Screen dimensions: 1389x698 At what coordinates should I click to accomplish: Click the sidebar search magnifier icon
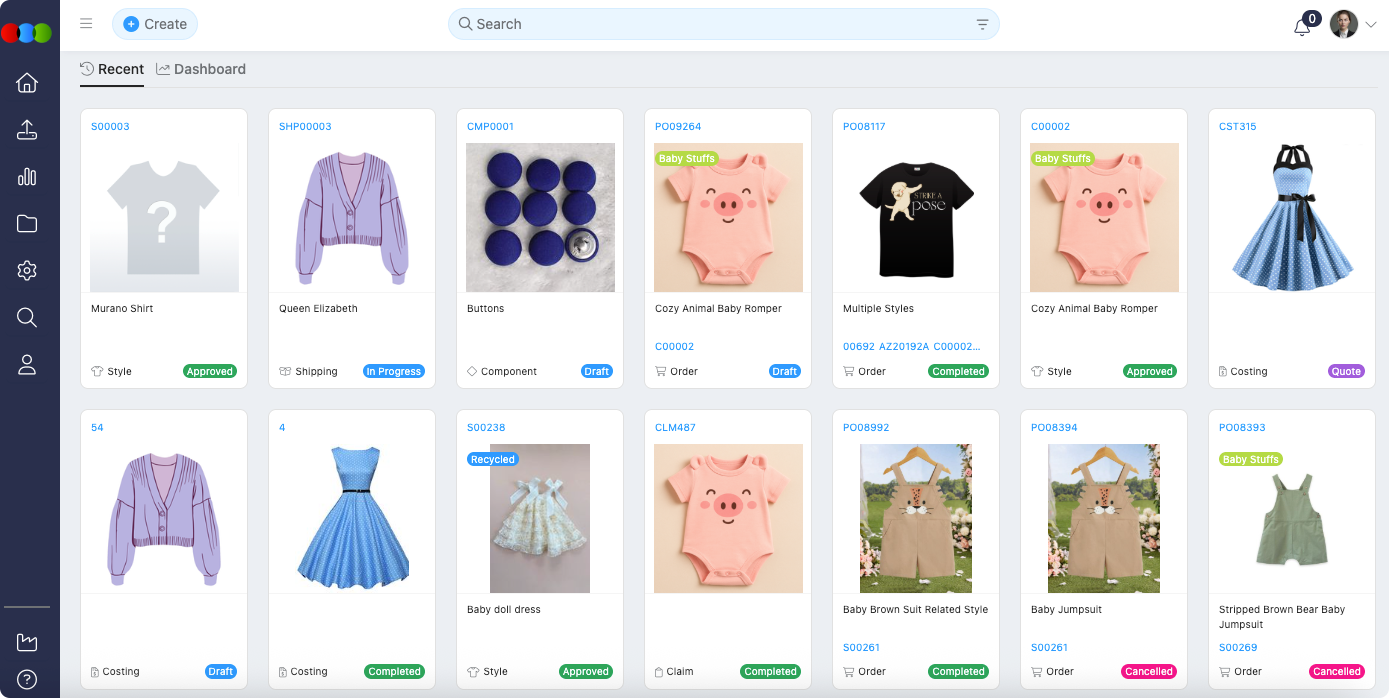27,318
